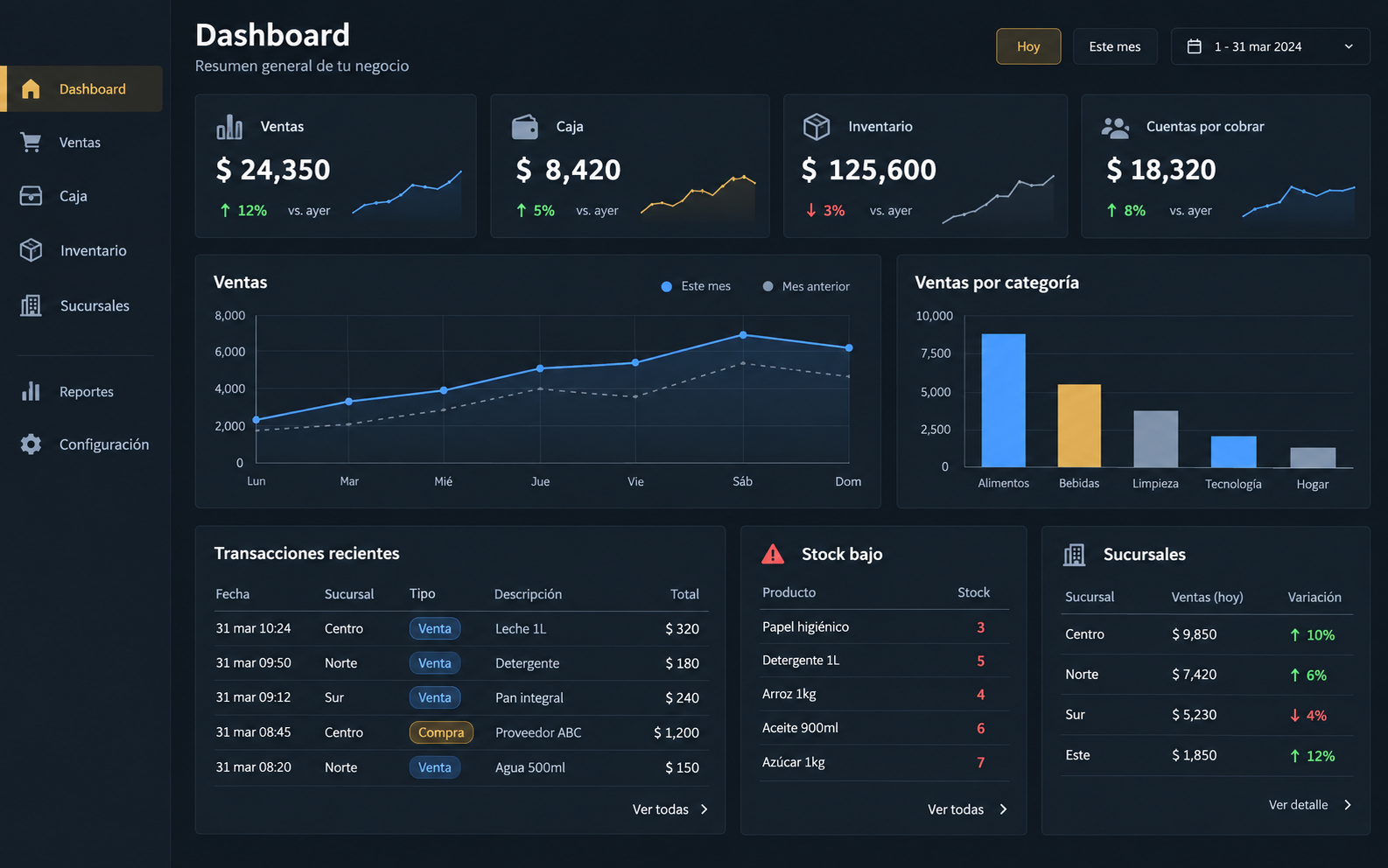This screenshot has width=1388, height=868.
Task: Open the Ventas page from sidebar
Action: click(x=81, y=143)
